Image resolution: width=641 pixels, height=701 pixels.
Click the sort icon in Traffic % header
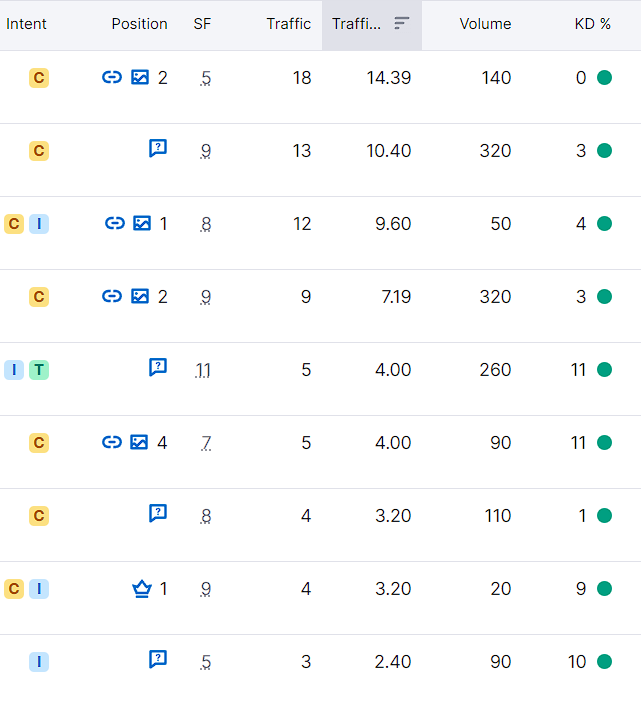(x=401, y=23)
